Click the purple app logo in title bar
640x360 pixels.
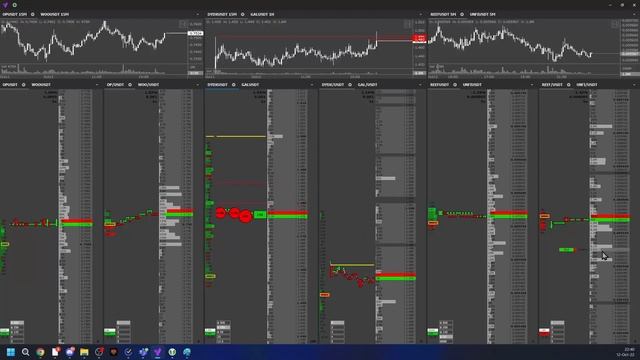click(x=5, y=5)
